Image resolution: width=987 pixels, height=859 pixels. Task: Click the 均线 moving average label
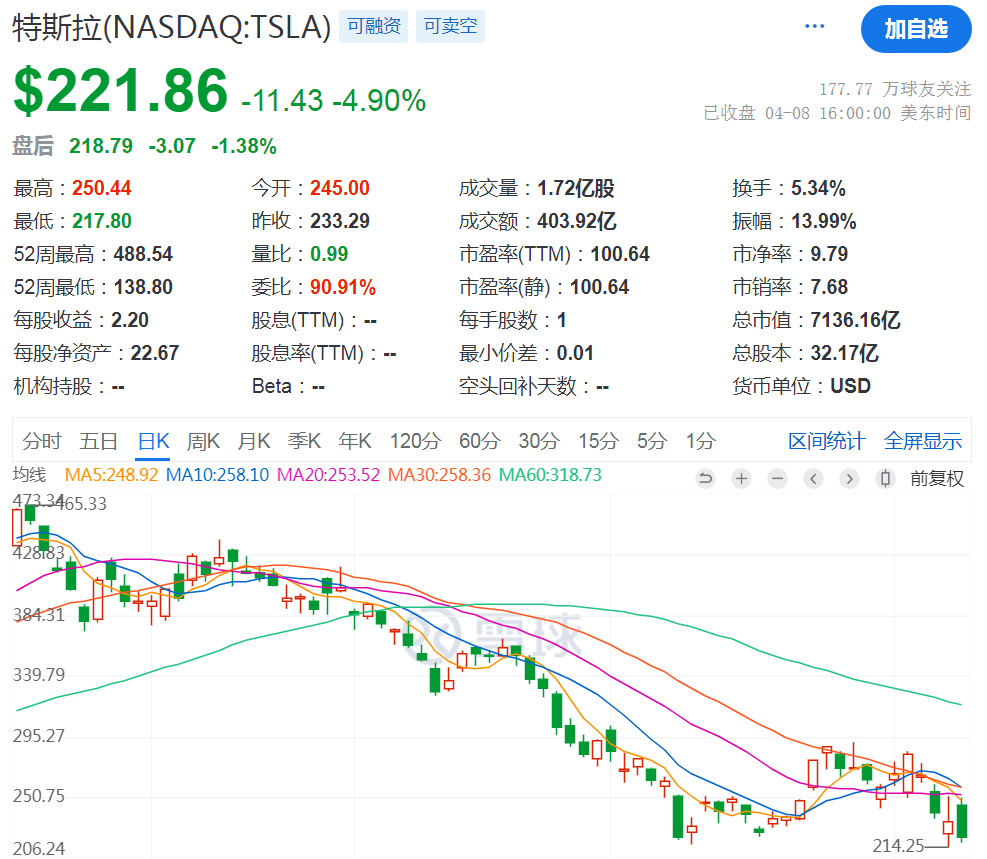click(30, 474)
